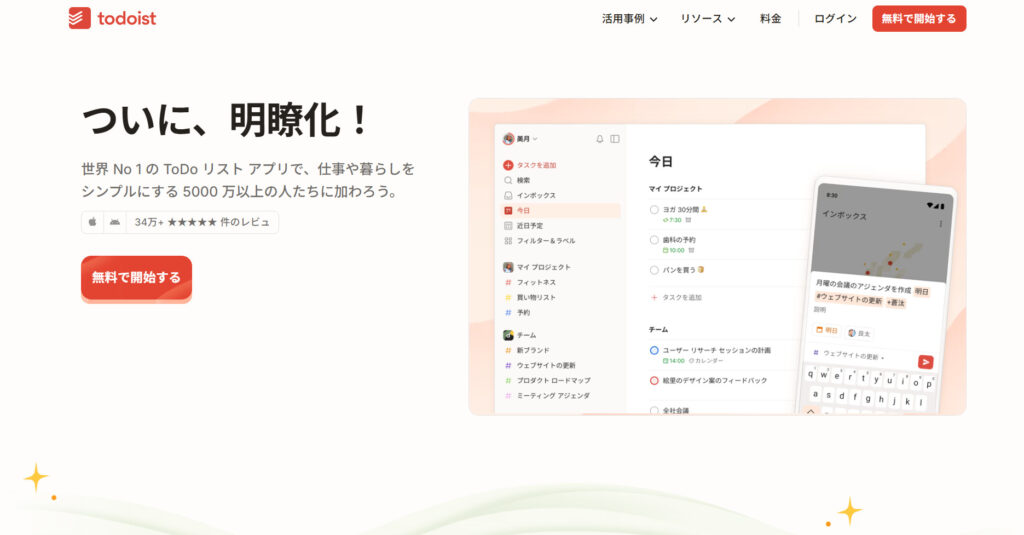1024x535 pixels.
Task: Click the red plus タスクを追加 icon
Action: 508,165
